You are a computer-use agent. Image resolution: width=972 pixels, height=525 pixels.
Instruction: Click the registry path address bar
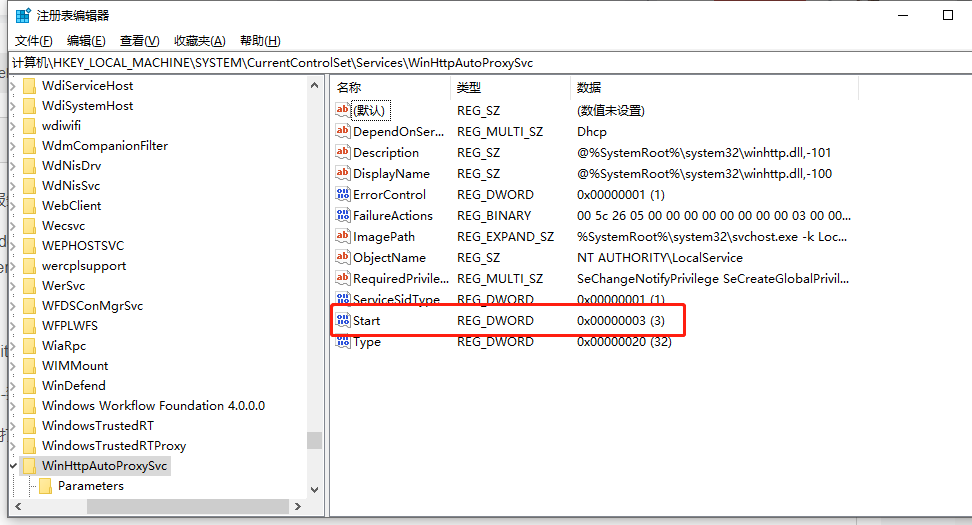pyautogui.click(x=490, y=63)
